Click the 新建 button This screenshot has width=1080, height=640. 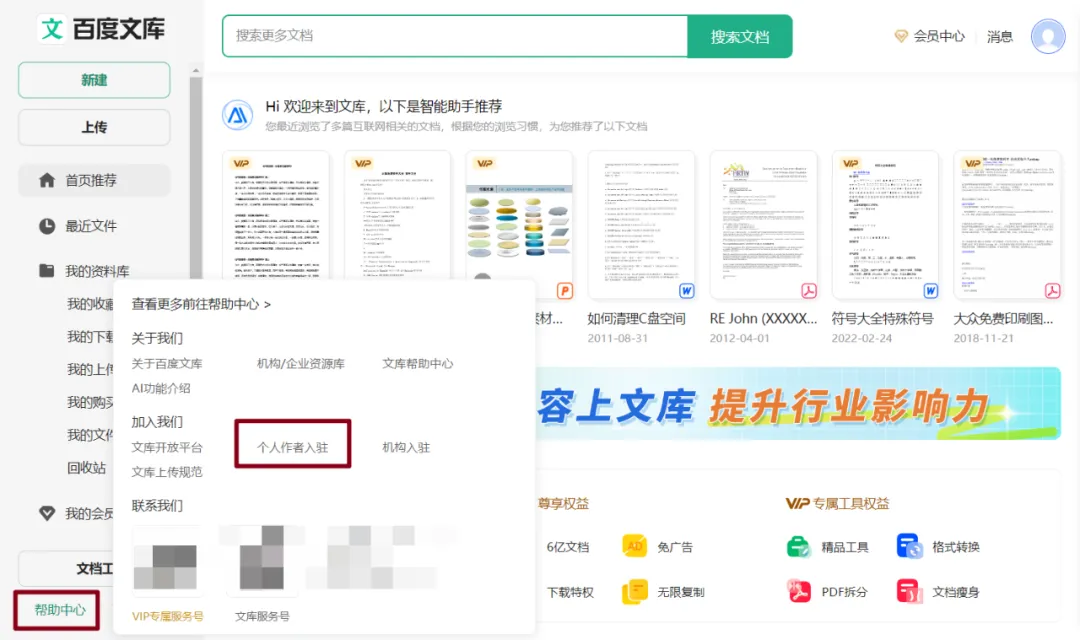[x=94, y=80]
